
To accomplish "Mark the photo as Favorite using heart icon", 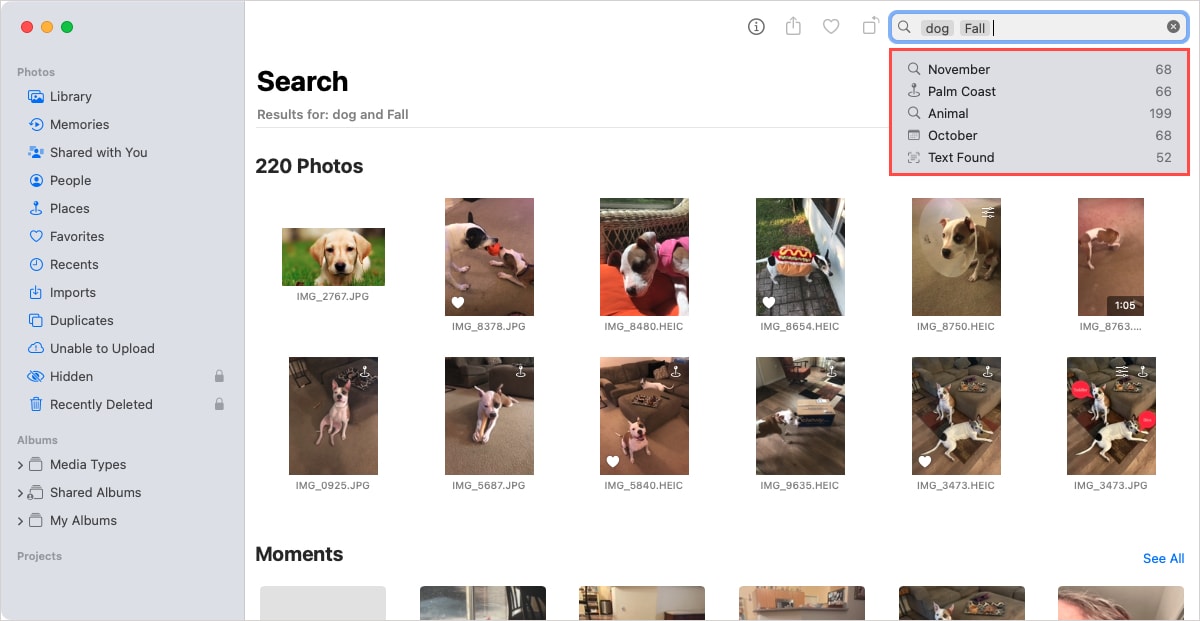I will click(831, 27).
